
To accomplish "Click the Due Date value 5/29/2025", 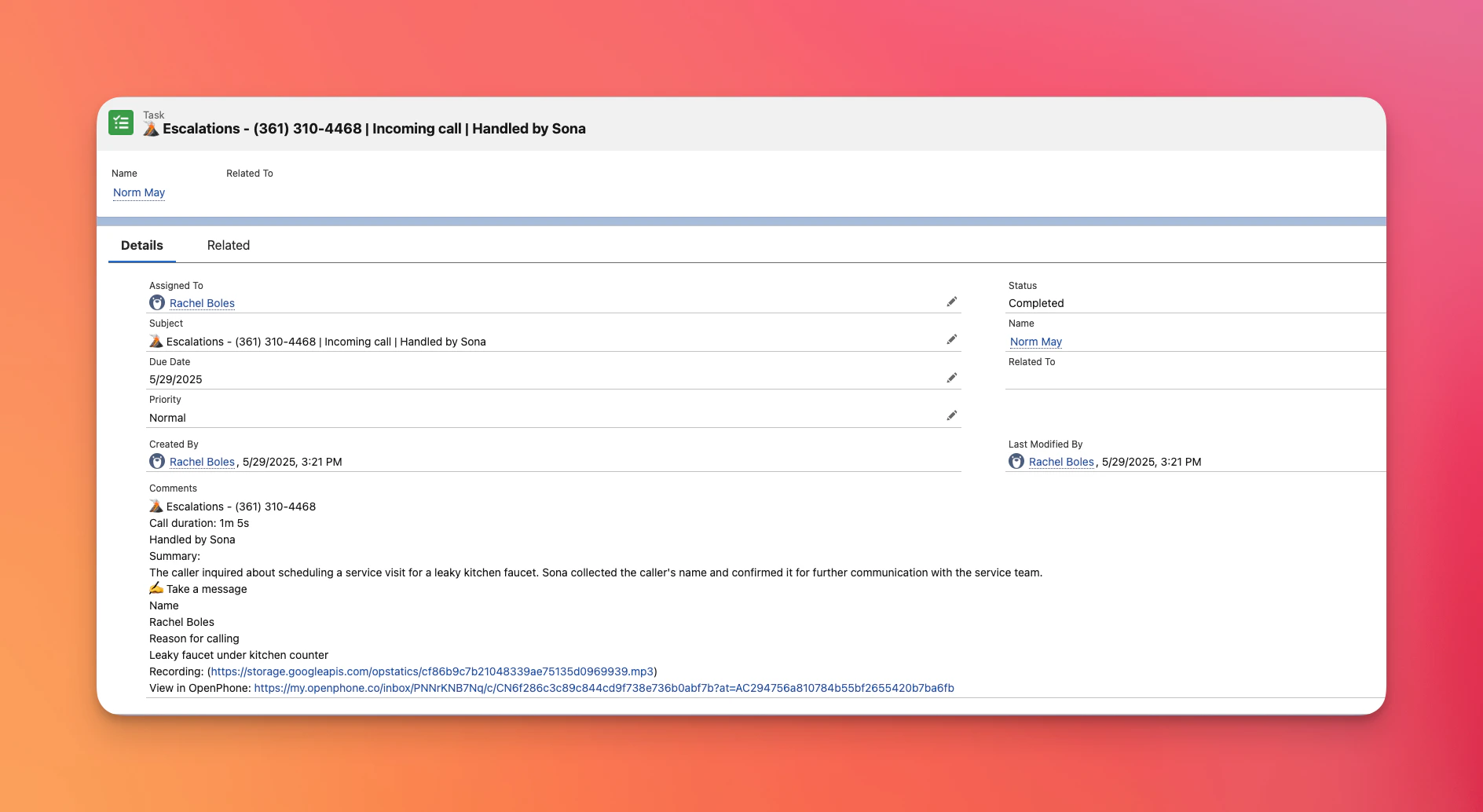I will coord(175,379).
